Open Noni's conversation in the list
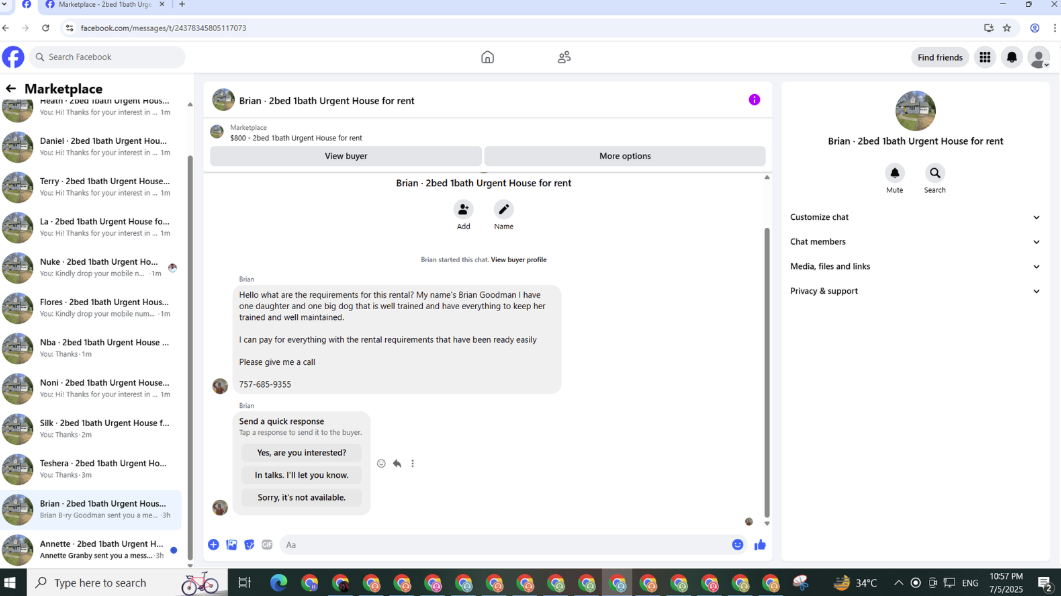 click(91, 388)
